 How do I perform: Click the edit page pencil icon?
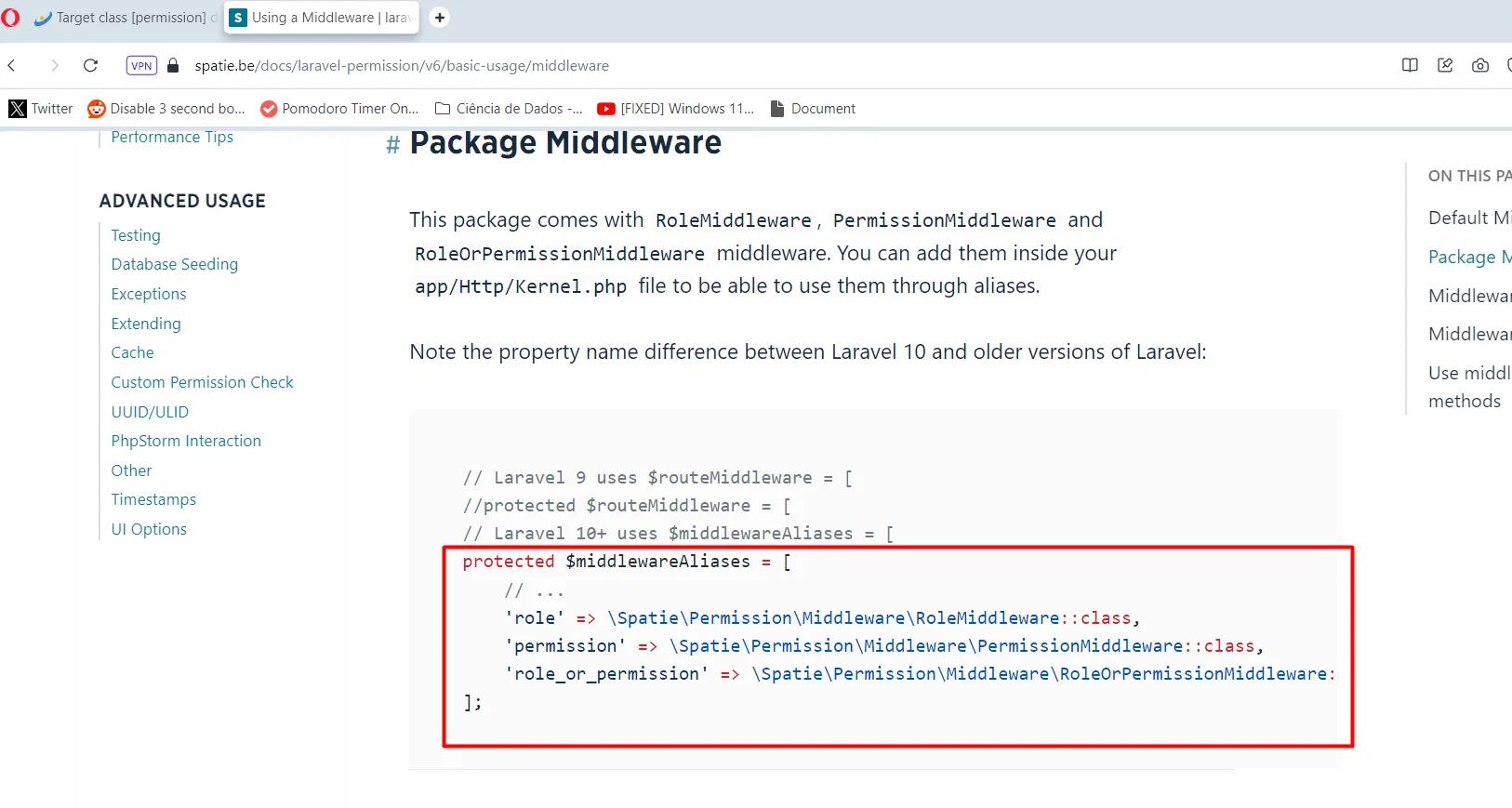[1445, 65]
